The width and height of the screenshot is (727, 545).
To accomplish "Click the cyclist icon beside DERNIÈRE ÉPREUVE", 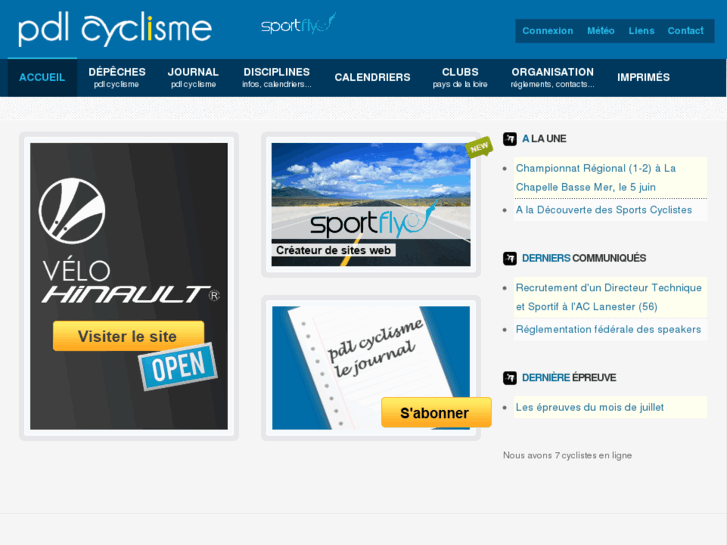I will coord(510,378).
